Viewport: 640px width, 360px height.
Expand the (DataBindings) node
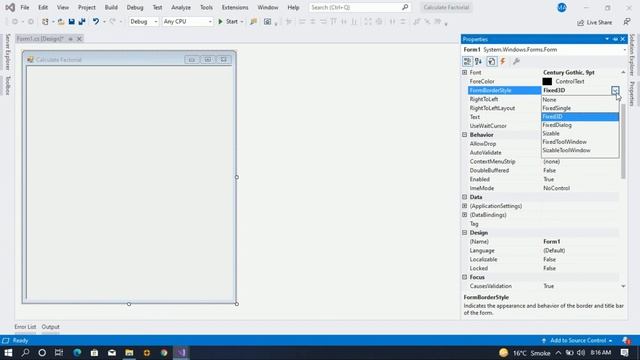click(464, 215)
